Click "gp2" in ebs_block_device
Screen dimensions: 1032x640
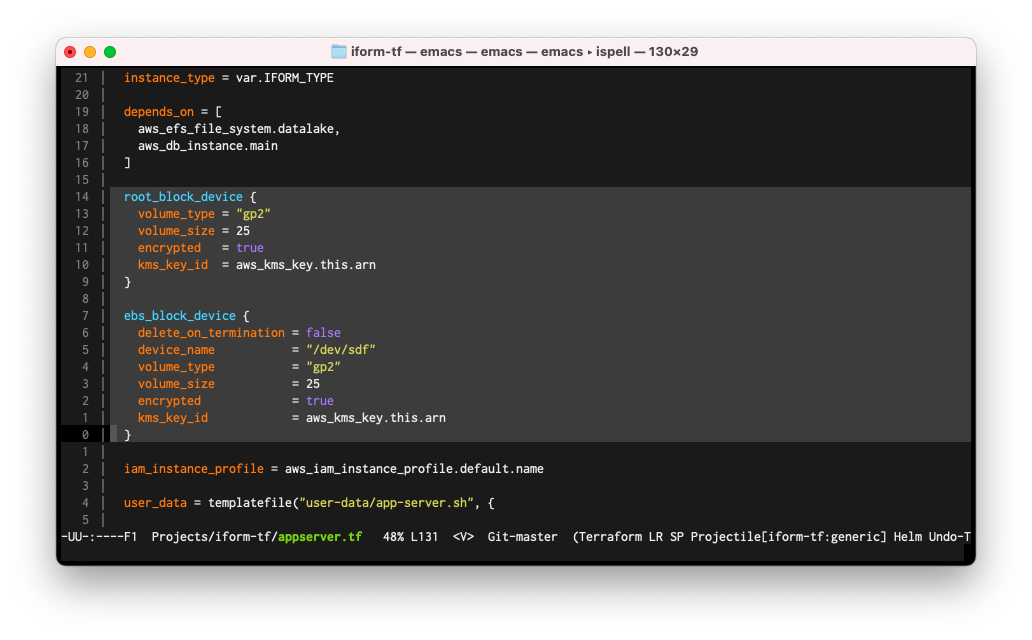click(x=323, y=367)
